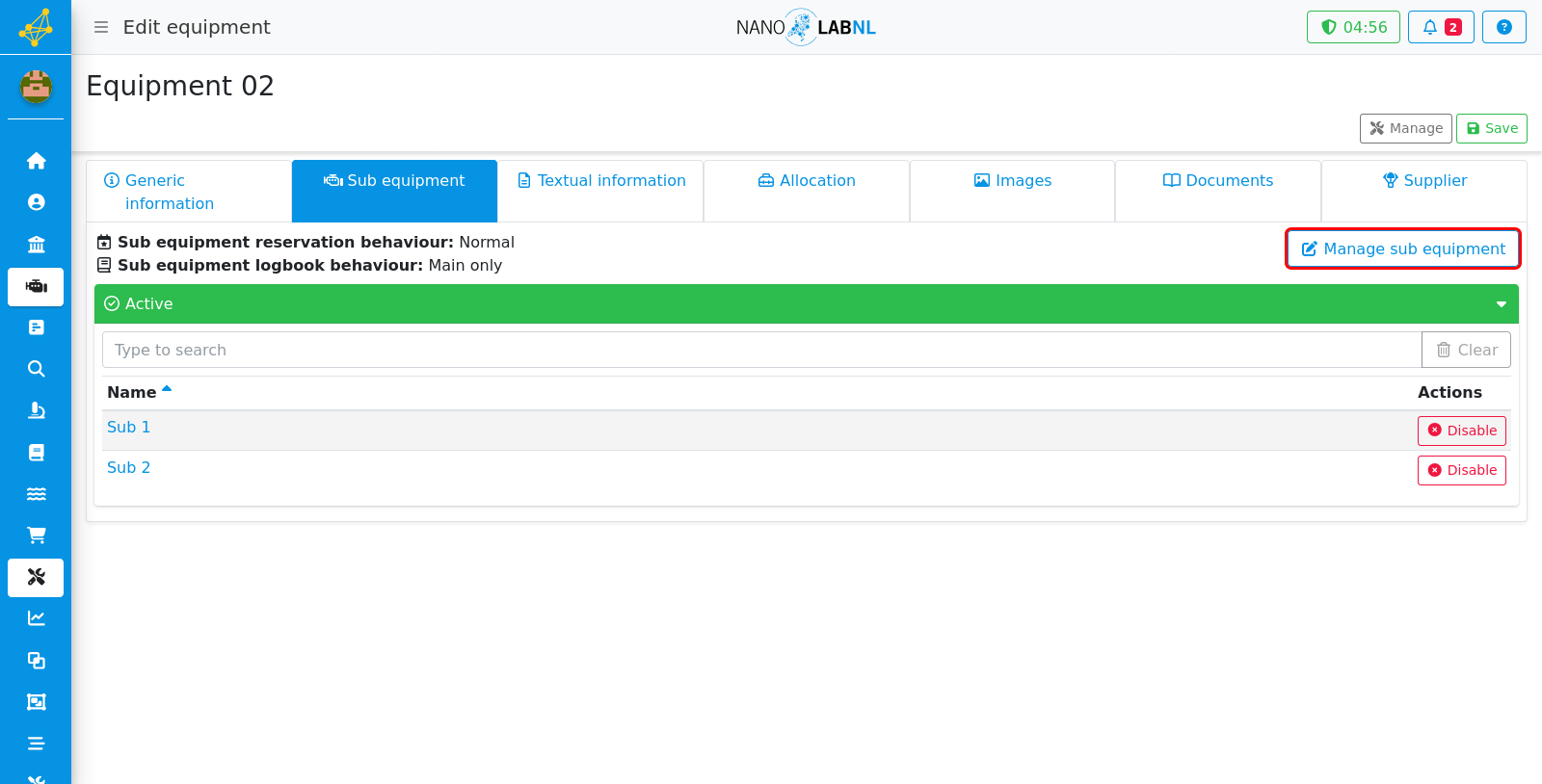
Task: Open notifications bell with 2 alerts
Action: click(x=1441, y=27)
